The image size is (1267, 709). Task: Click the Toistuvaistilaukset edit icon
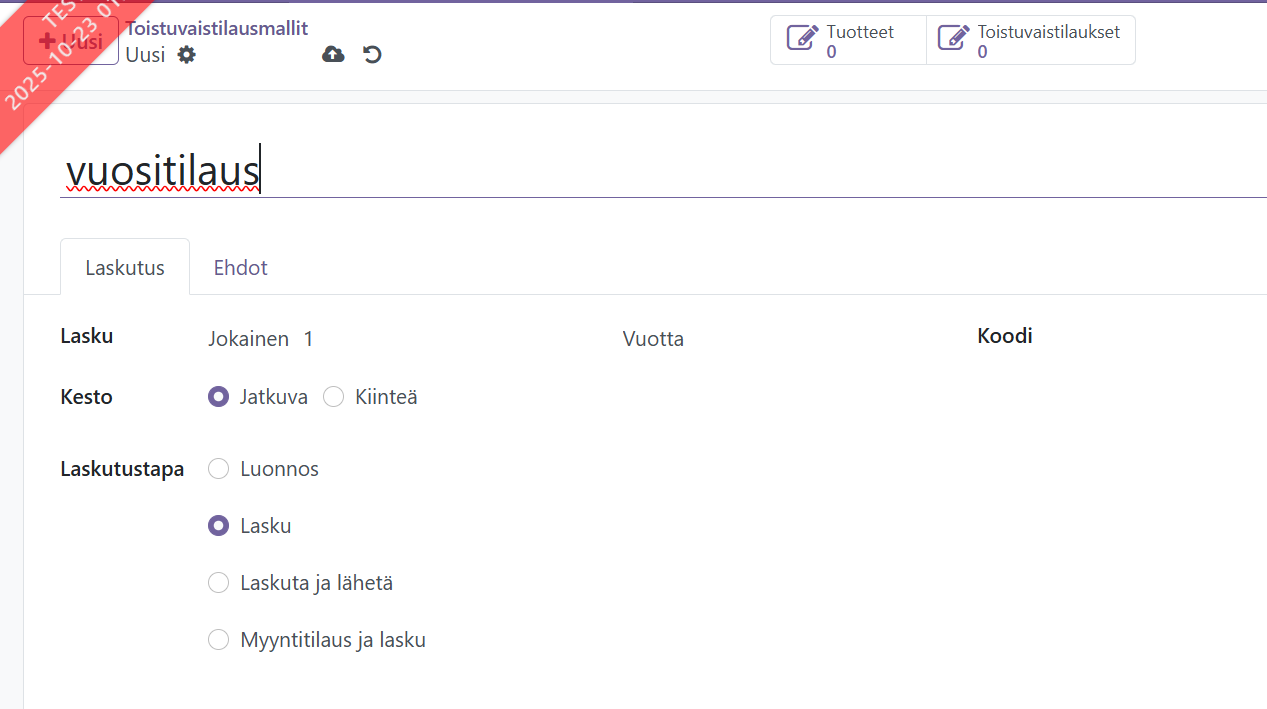coord(953,39)
